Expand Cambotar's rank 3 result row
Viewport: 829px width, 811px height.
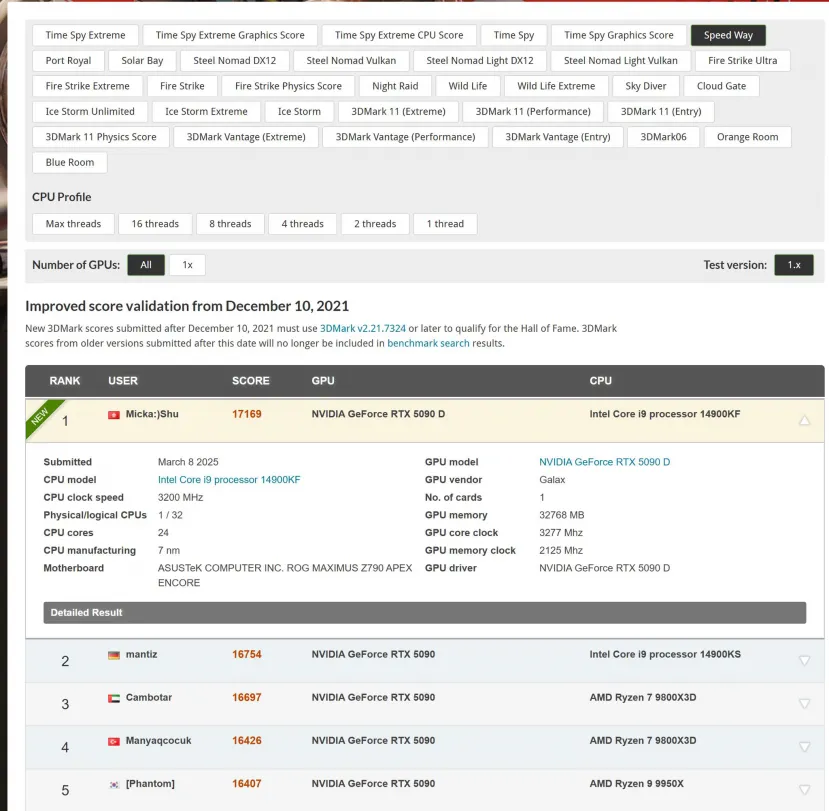pyautogui.click(x=804, y=704)
